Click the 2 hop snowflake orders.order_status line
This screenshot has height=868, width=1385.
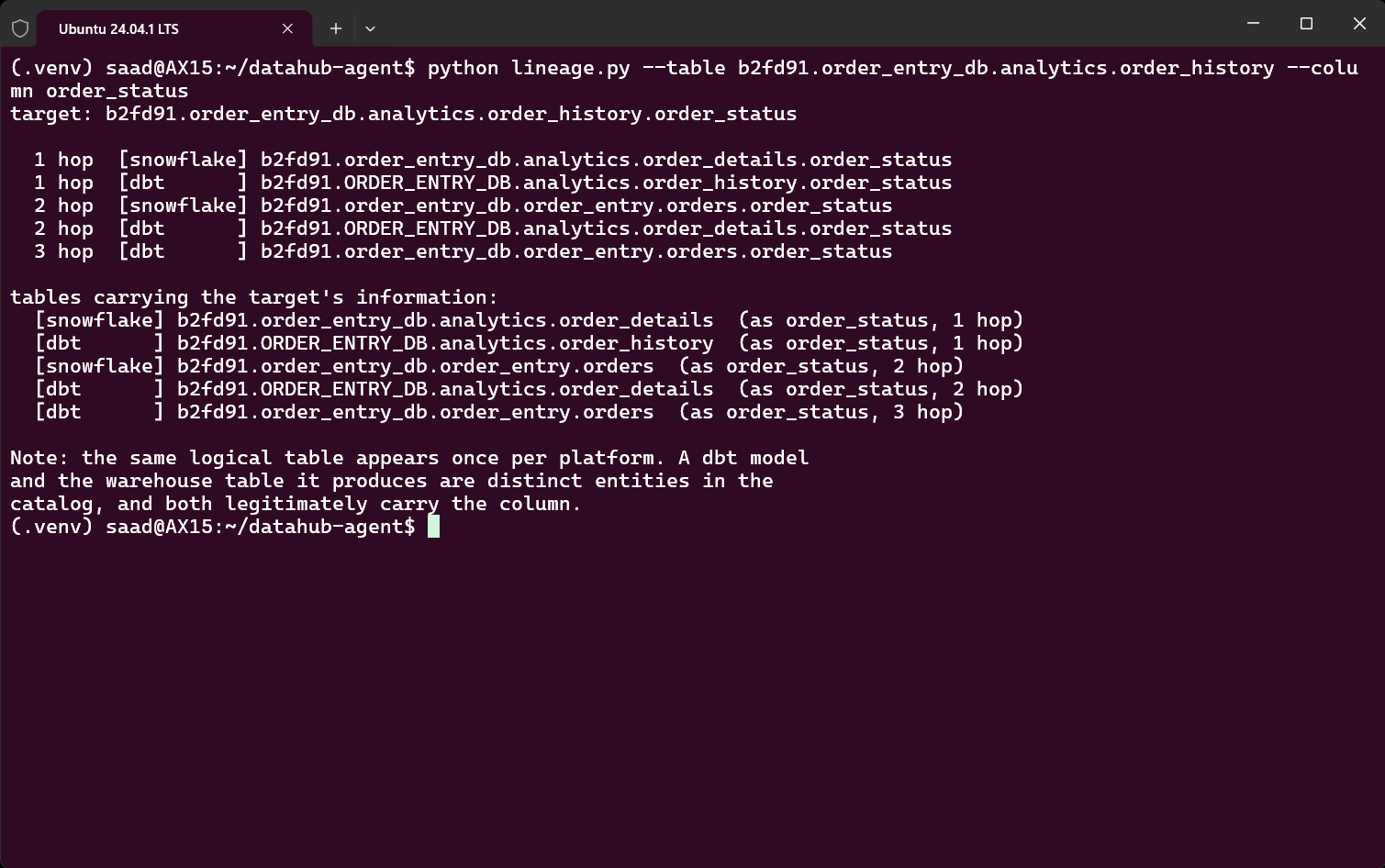point(464,206)
